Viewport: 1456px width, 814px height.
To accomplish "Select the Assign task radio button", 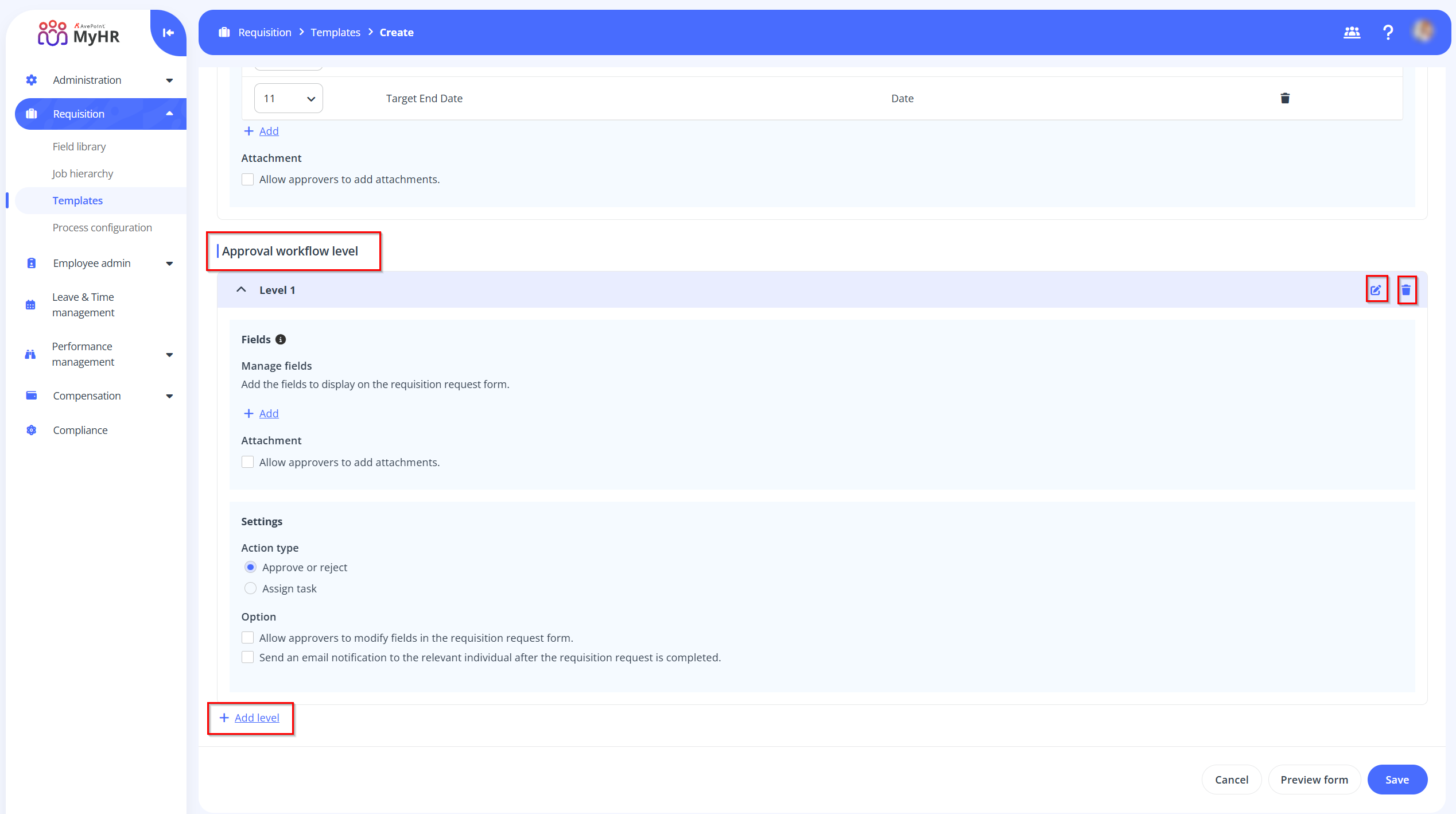I will pos(250,588).
